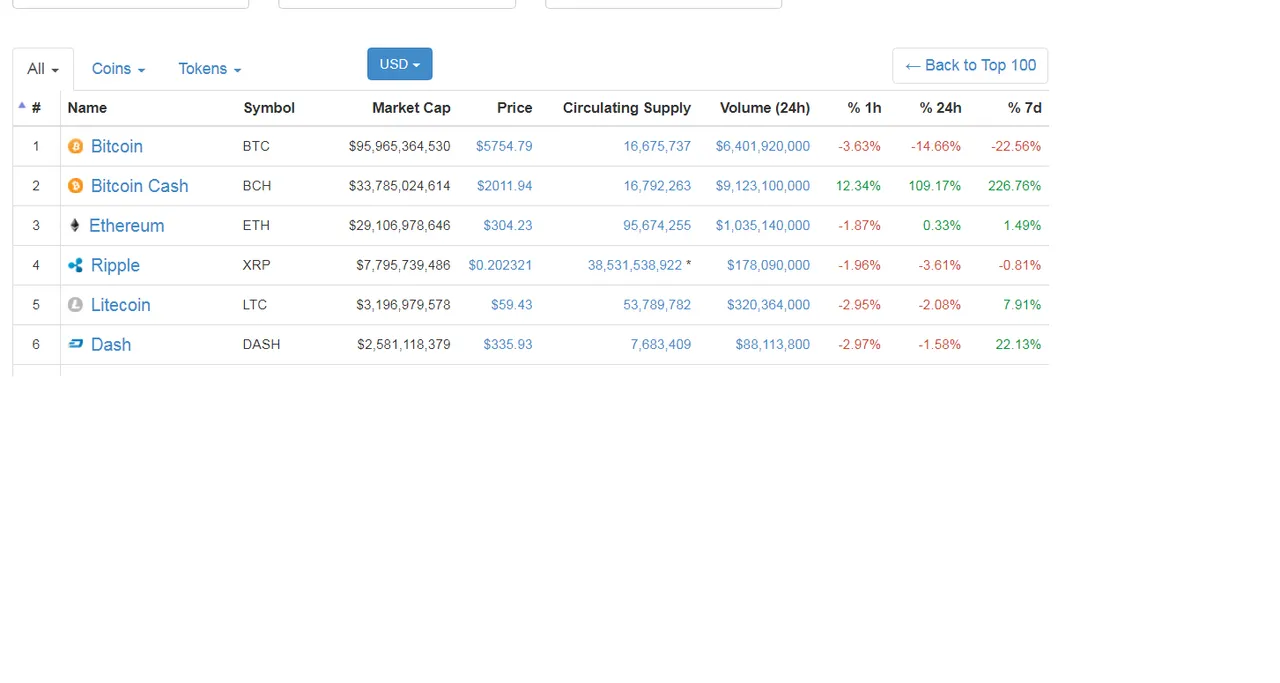This screenshot has width=1280, height=683.
Task: Sort table by Symbol column header
Action: point(269,108)
